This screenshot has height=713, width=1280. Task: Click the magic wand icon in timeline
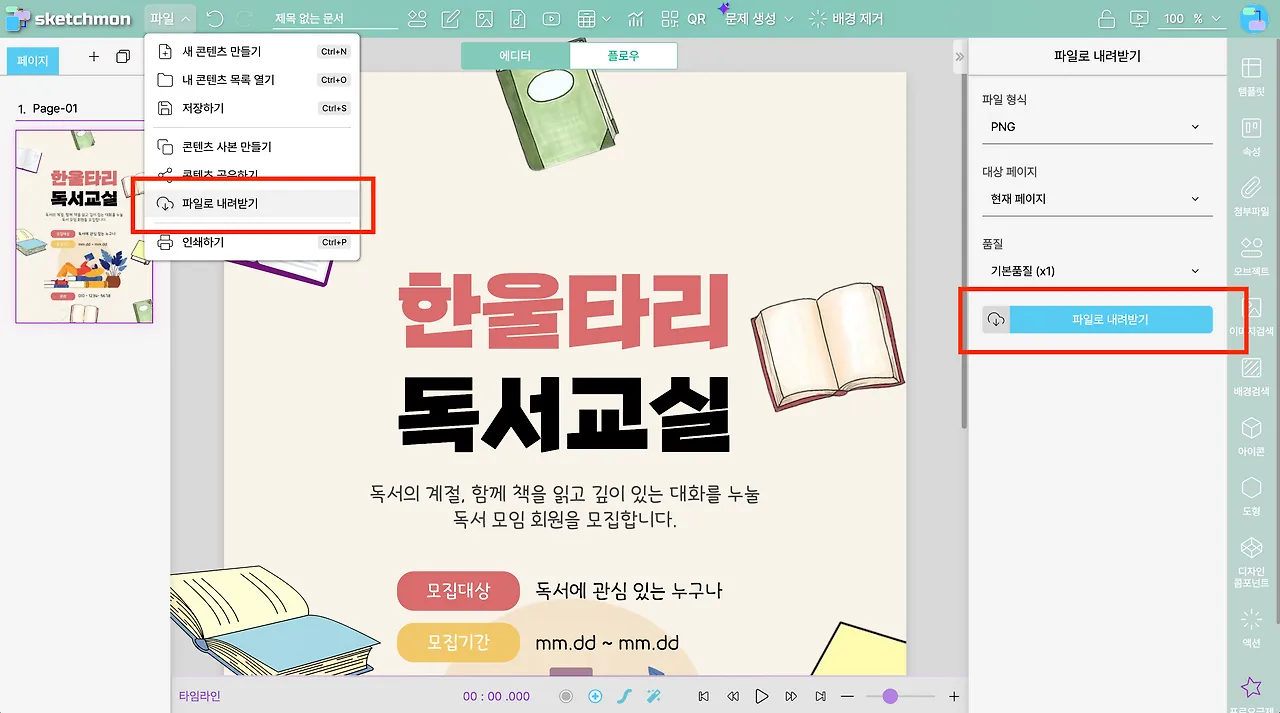(654, 696)
